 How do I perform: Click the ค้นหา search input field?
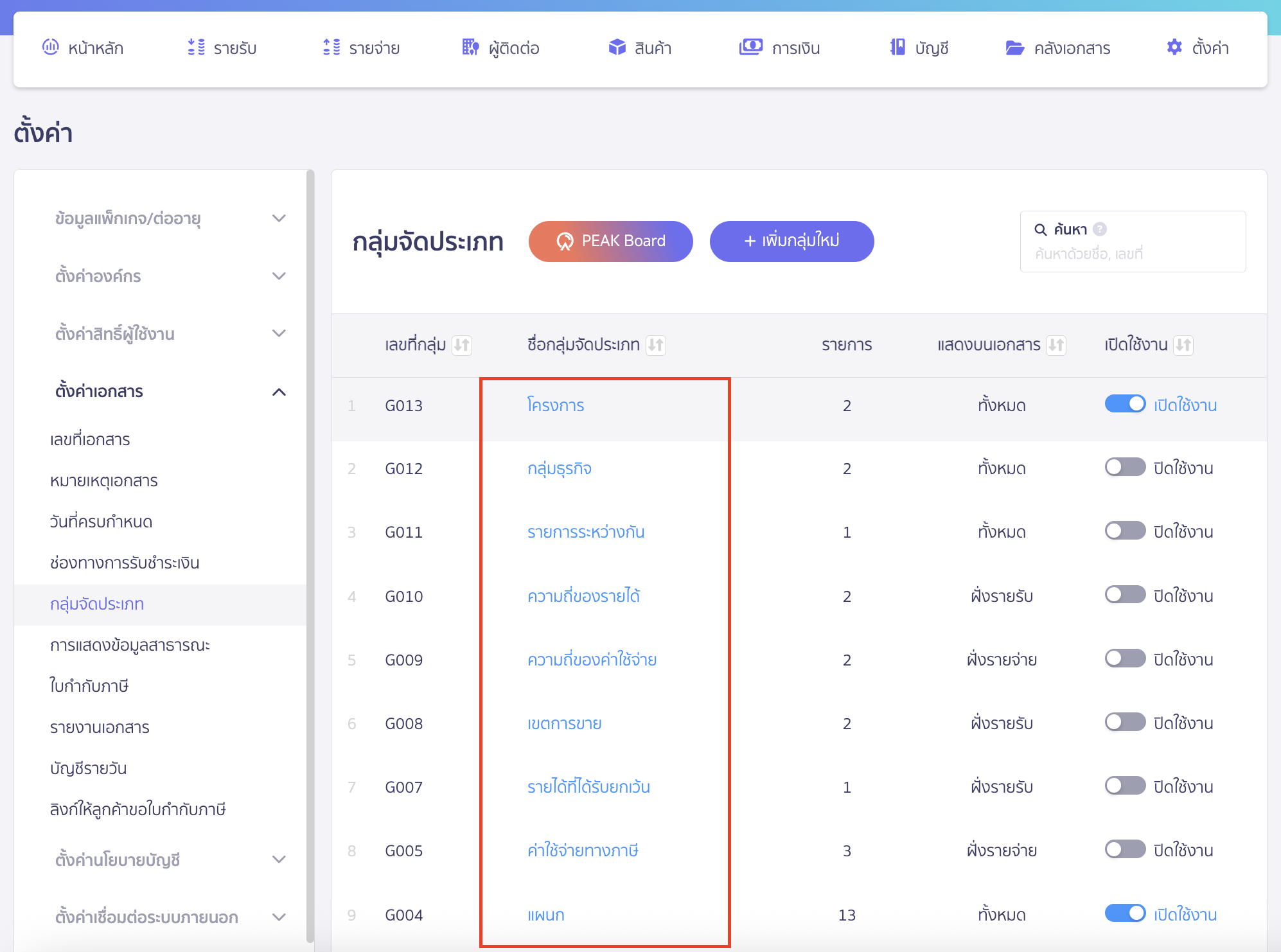tap(1132, 254)
